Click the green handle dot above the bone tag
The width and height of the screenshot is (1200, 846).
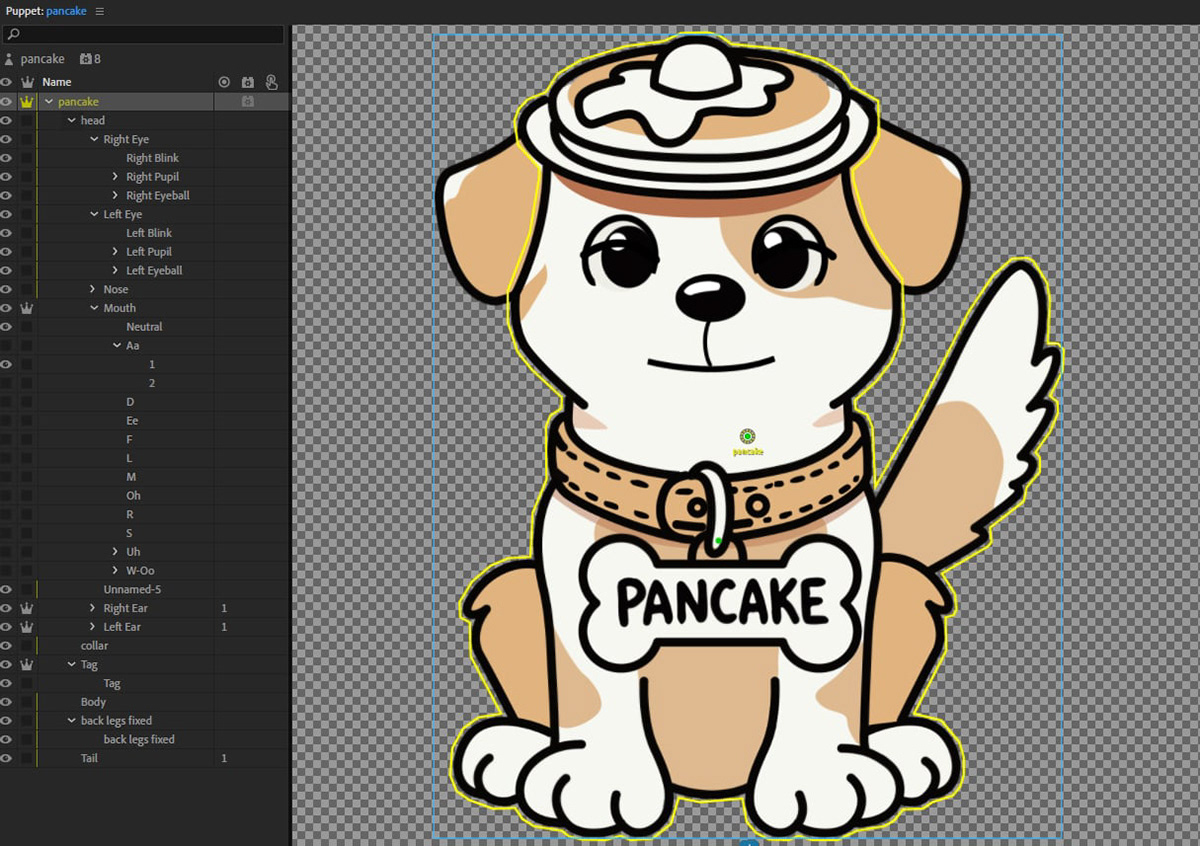point(718,541)
